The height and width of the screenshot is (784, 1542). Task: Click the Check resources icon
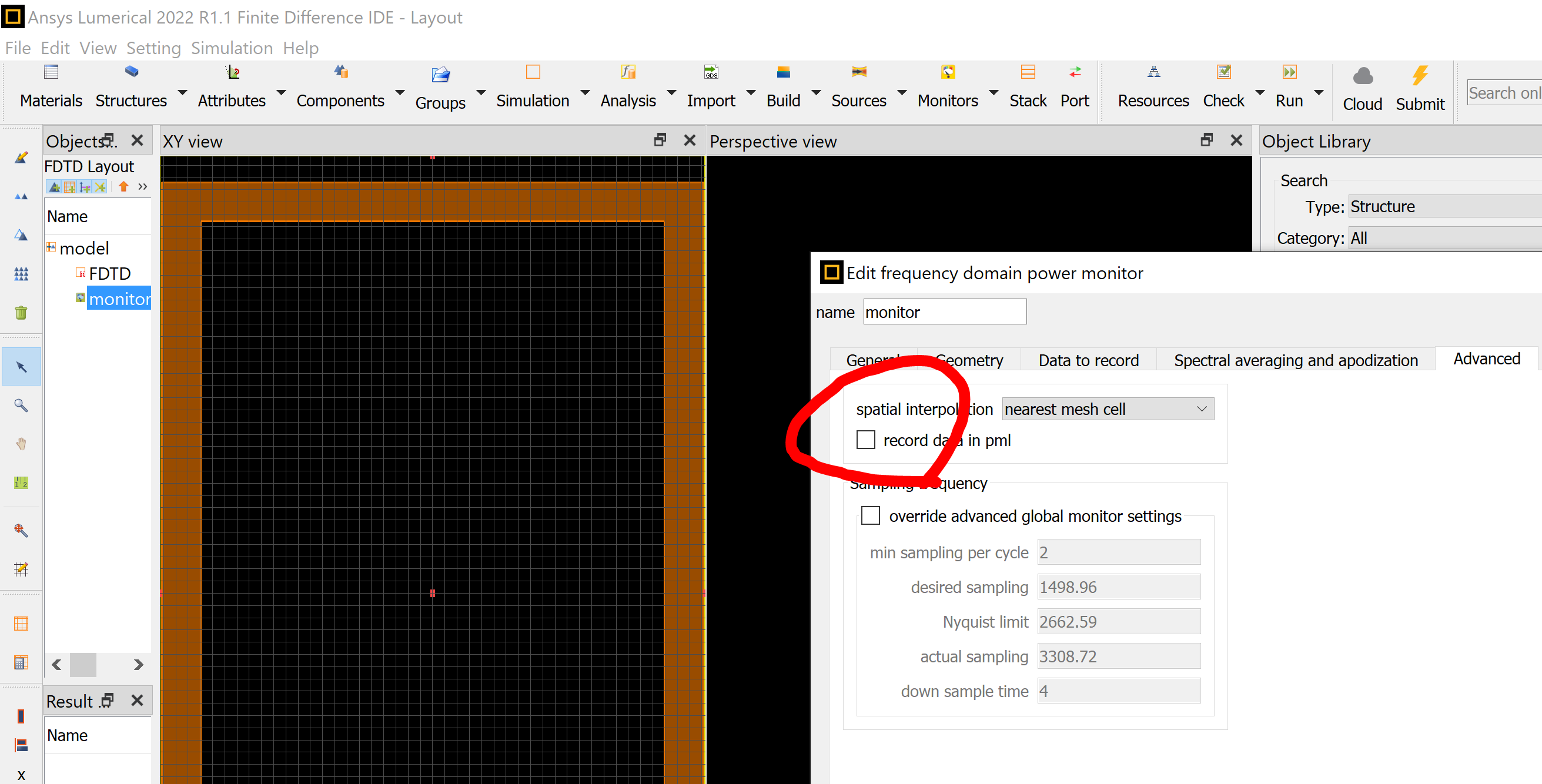click(x=1223, y=73)
